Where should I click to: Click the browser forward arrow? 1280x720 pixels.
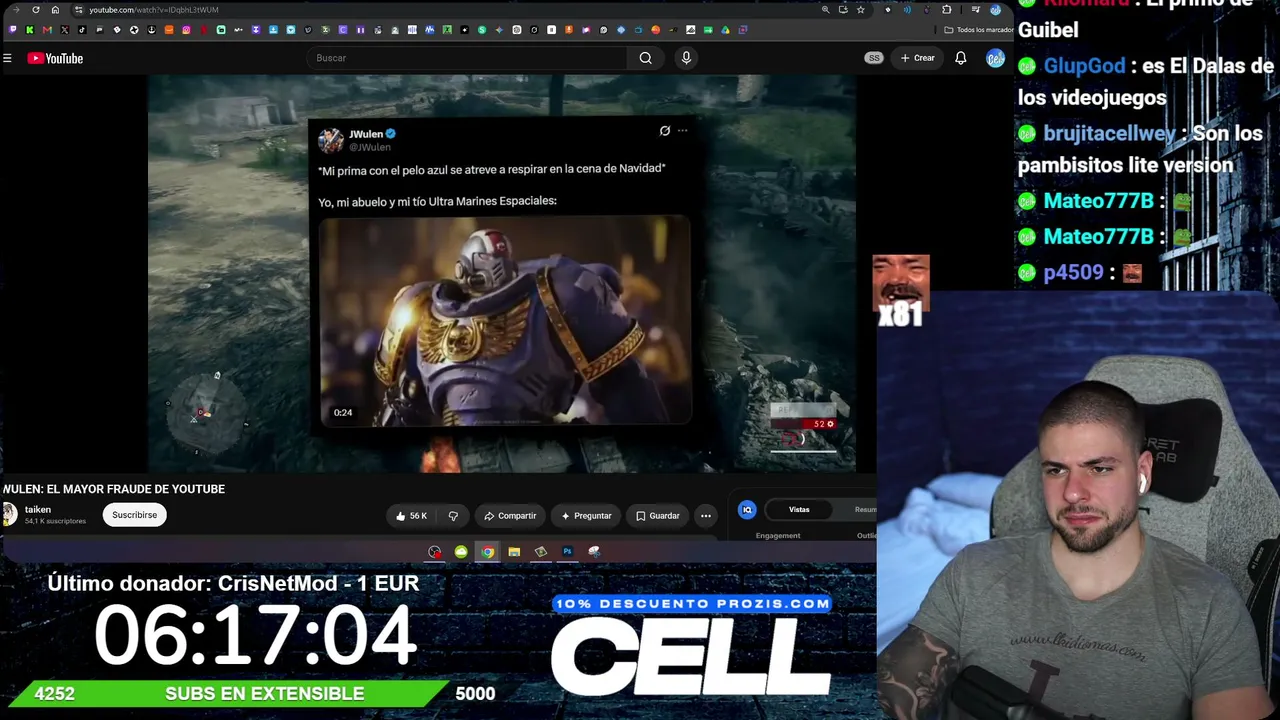click(16, 10)
